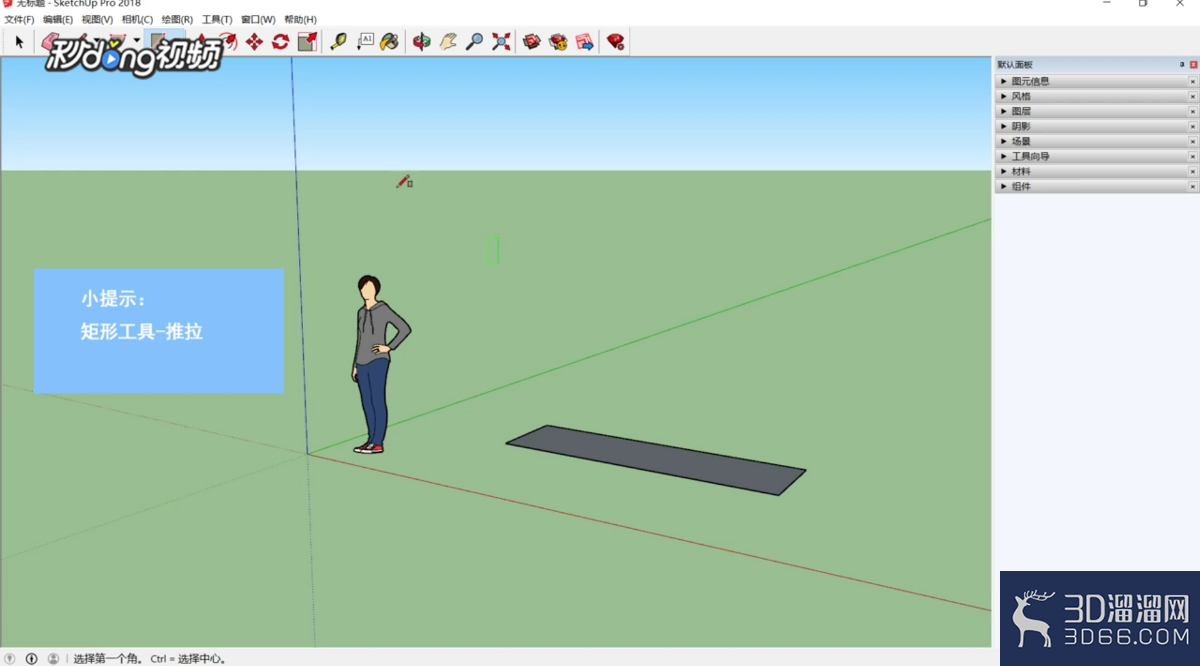Activate the highlighted Rectangle tool

(x=159, y=41)
